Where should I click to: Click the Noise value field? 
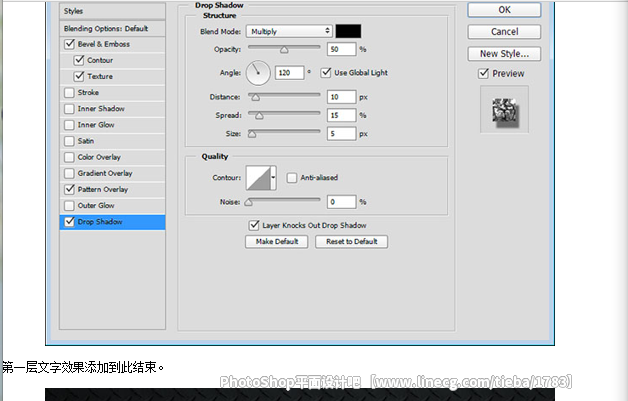click(341, 202)
